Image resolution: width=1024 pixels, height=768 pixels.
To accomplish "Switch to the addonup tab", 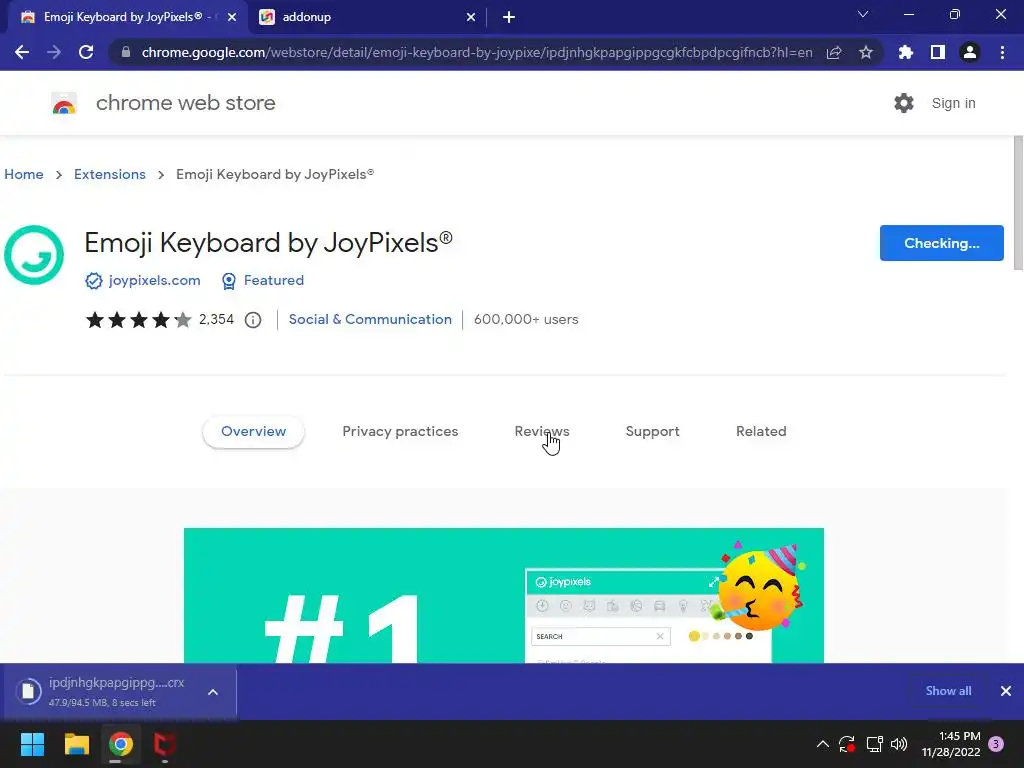I will tap(365, 17).
